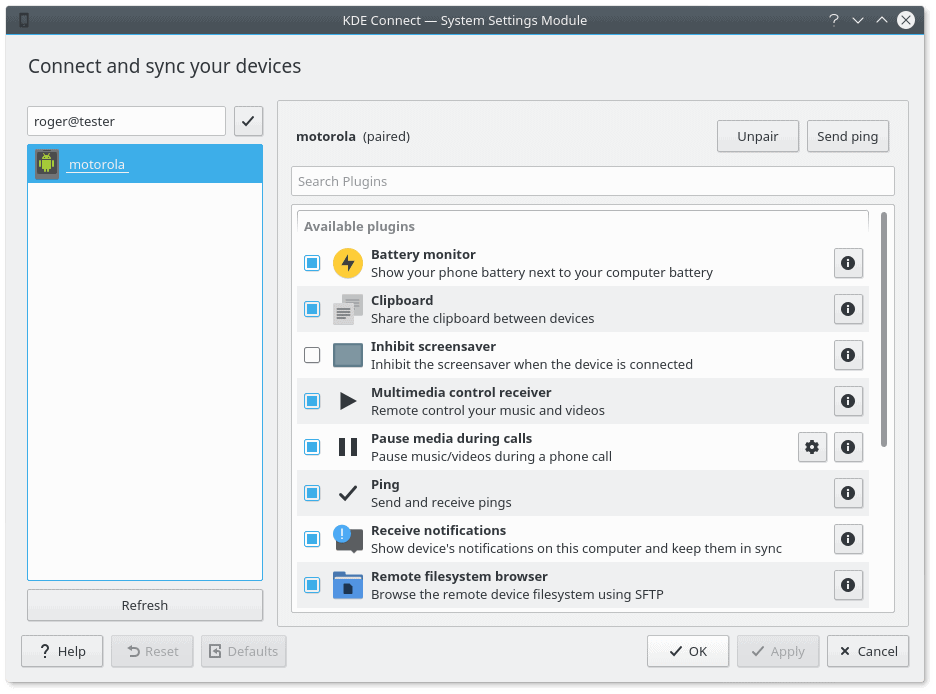
Task: Send ping to the motorola device
Action: [847, 137]
